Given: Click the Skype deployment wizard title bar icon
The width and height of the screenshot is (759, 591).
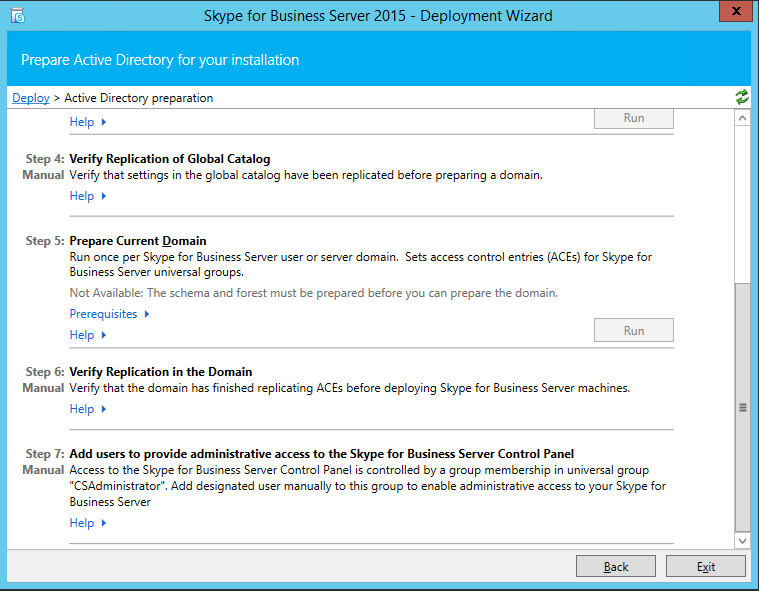Looking at the screenshot, I should coord(17,15).
